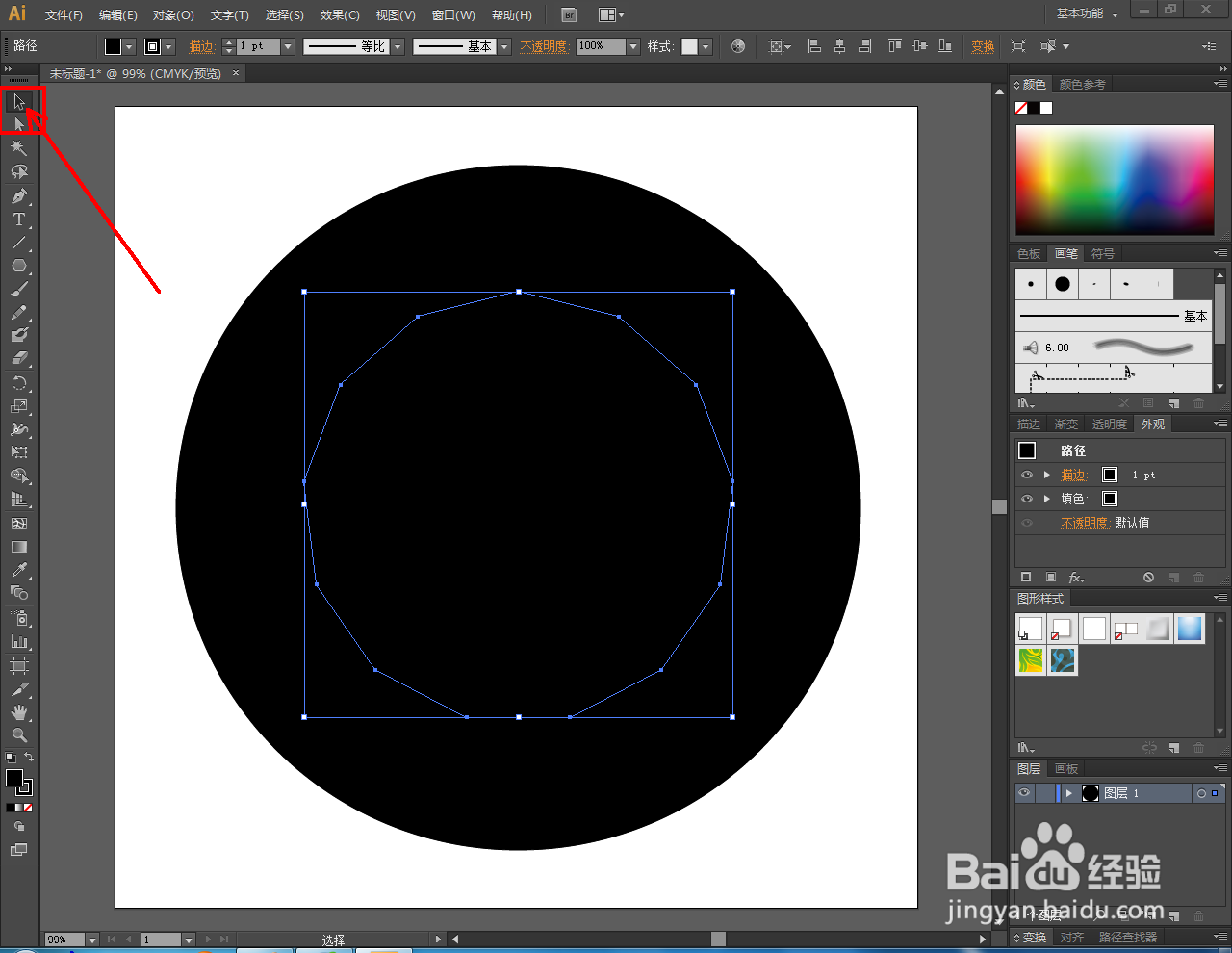Open the stroke weight 1 pt dropdown
Image resolution: width=1232 pixels, height=953 pixels.
(x=288, y=46)
